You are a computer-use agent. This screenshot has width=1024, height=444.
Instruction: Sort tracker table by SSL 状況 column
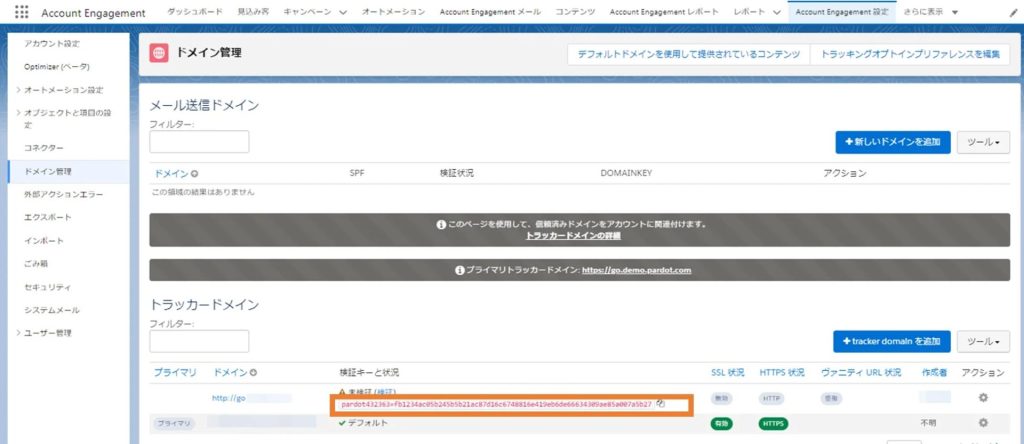728,373
